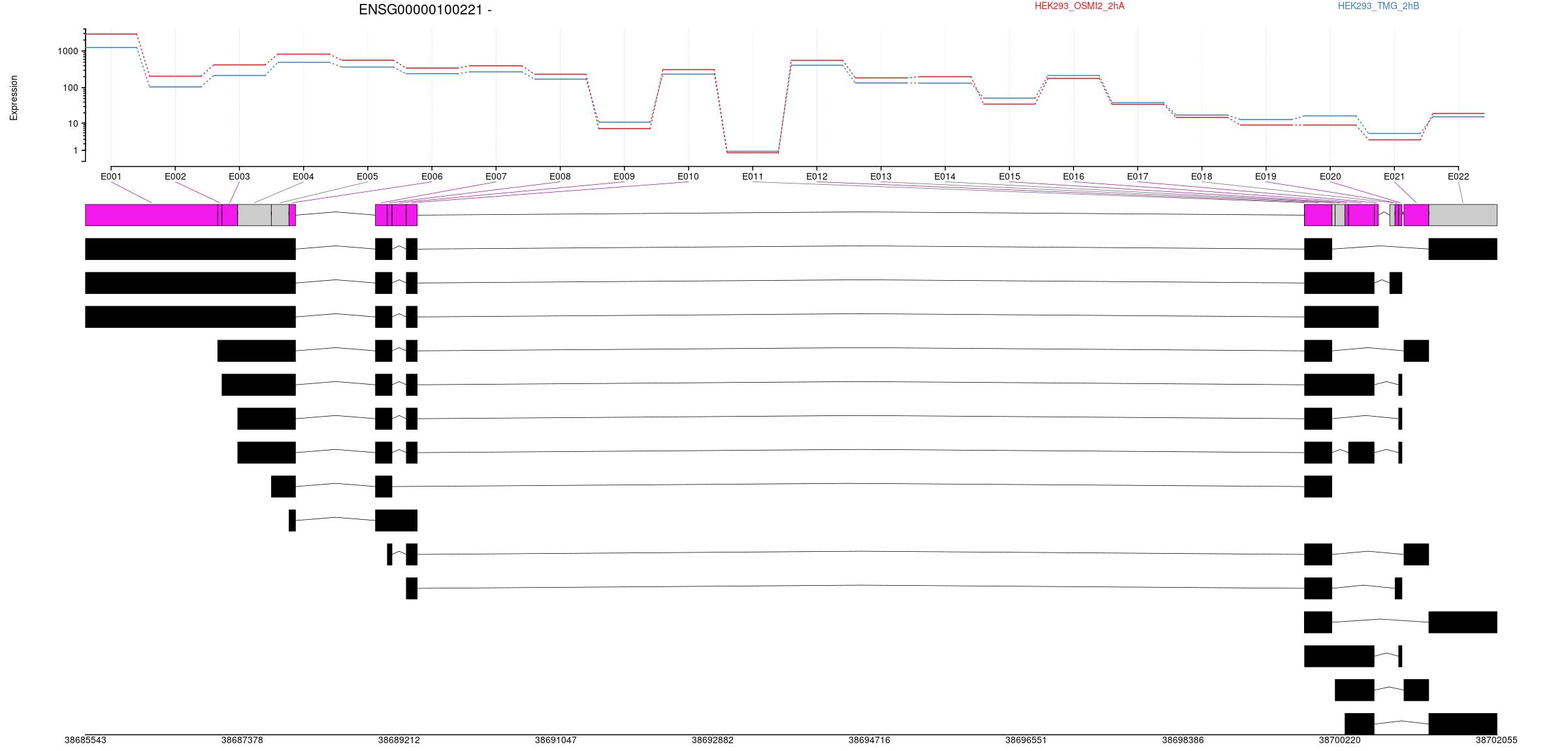The width and height of the screenshot is (1568, 751).
Task: Click exon label E013
Action: pos(881,176)
